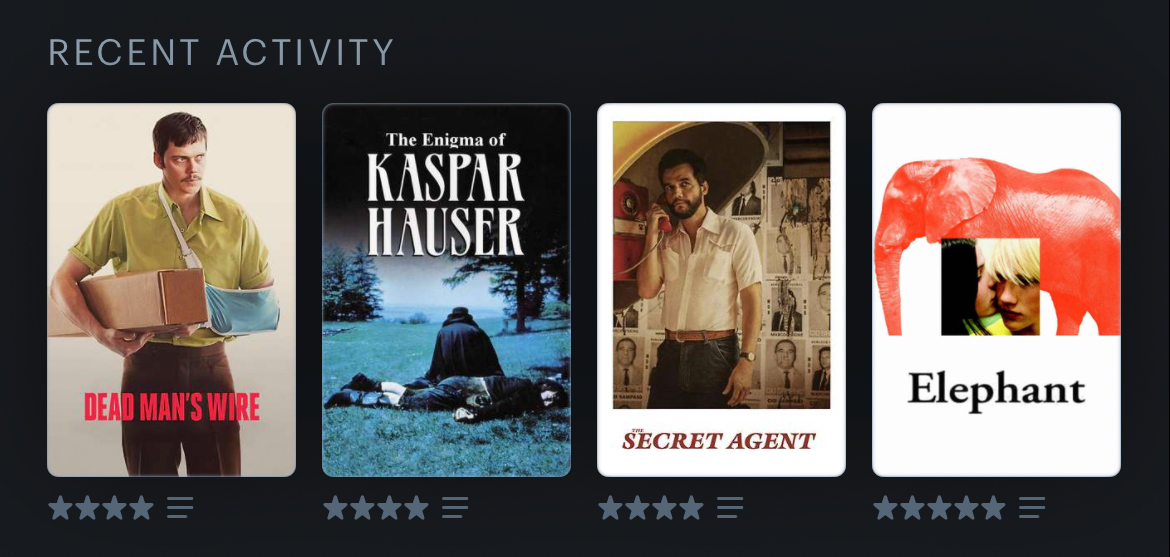
Task: Click the fourth star under Dead Man's Wire
Action: click(141, 508)
